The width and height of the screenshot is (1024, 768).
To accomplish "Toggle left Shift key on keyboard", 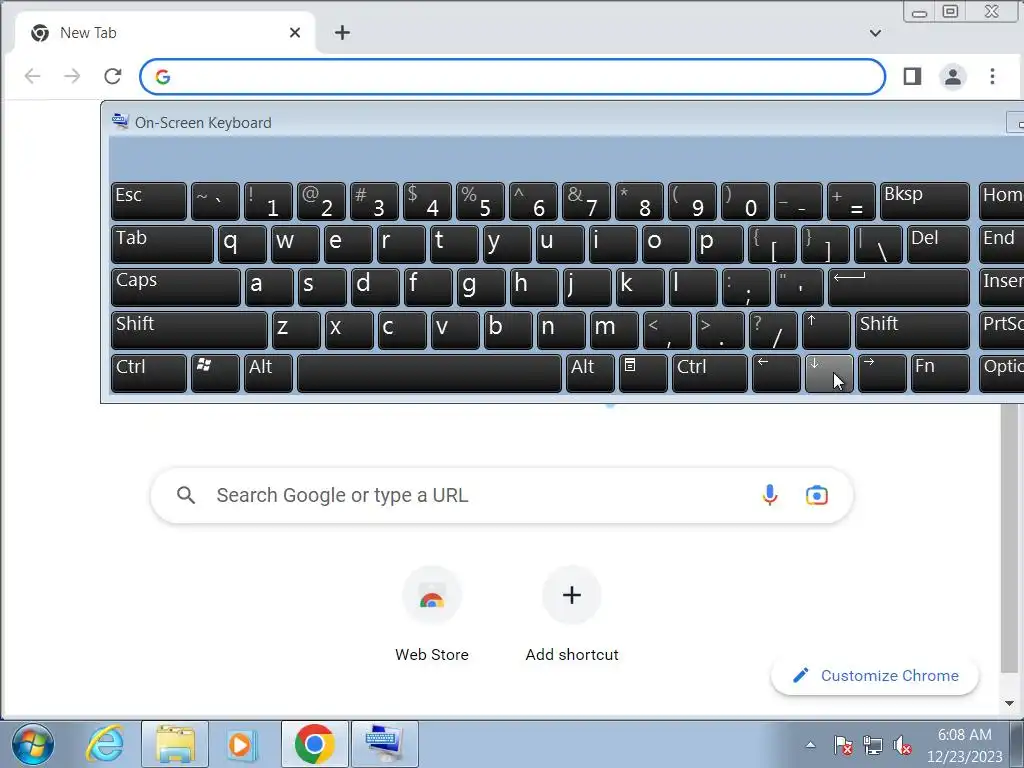I will (x=189, y=330).
